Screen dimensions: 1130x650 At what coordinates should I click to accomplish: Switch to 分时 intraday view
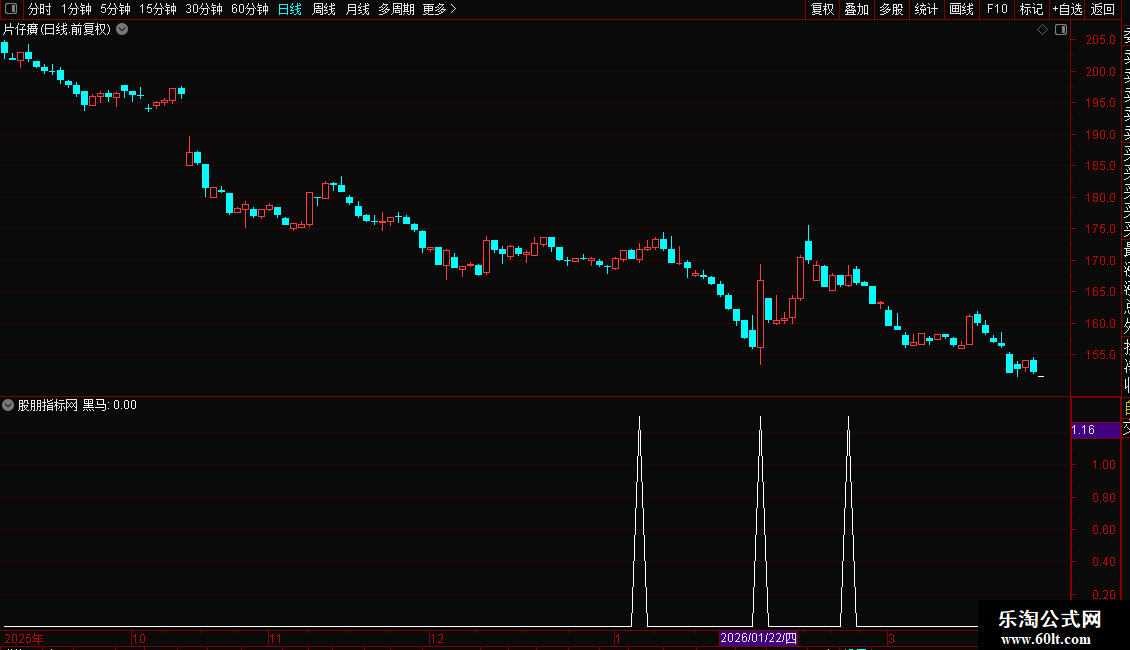tap(40, 9)
